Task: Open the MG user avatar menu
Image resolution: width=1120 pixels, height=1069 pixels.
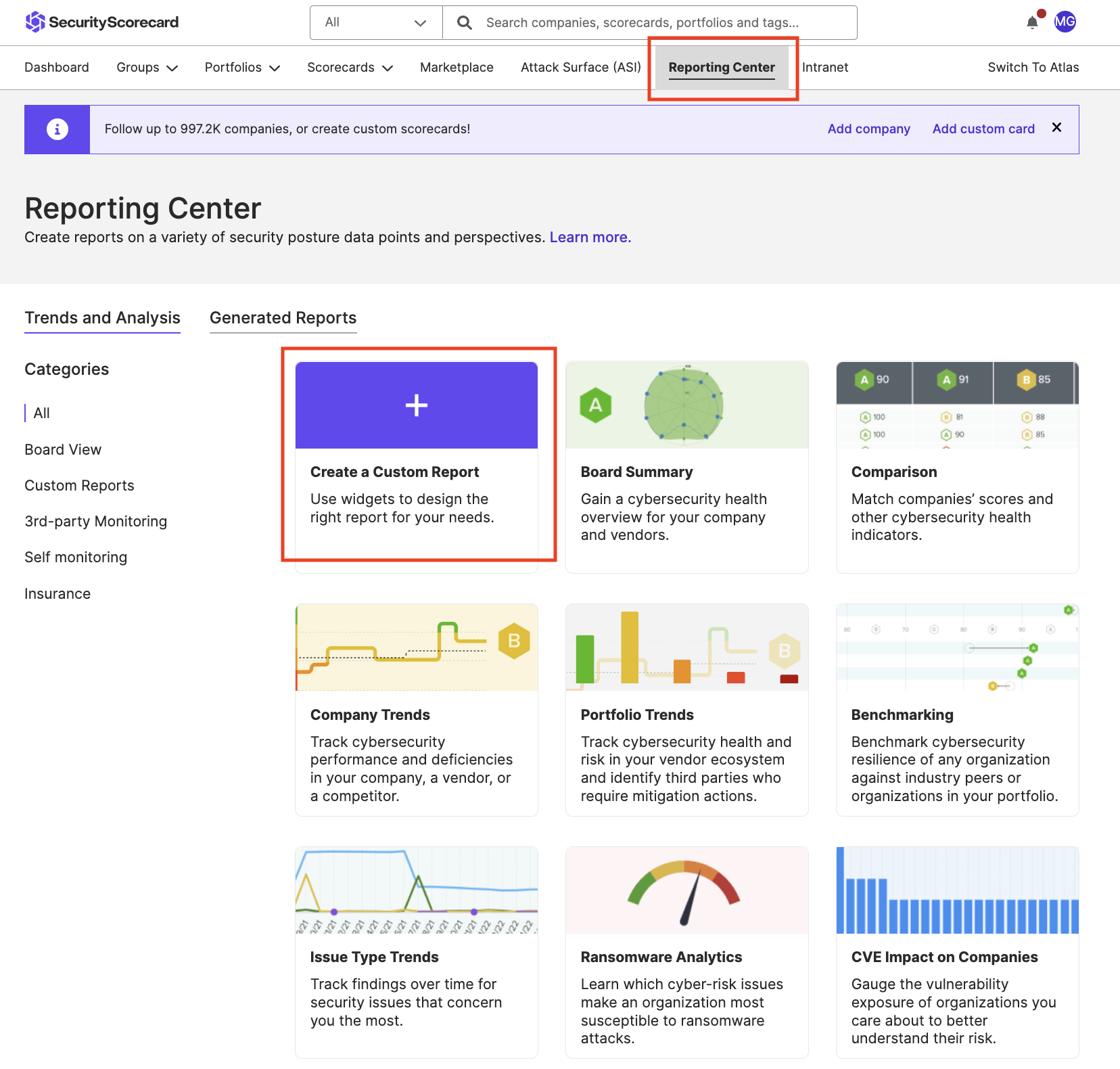Action: click(x=1065, y=22)
